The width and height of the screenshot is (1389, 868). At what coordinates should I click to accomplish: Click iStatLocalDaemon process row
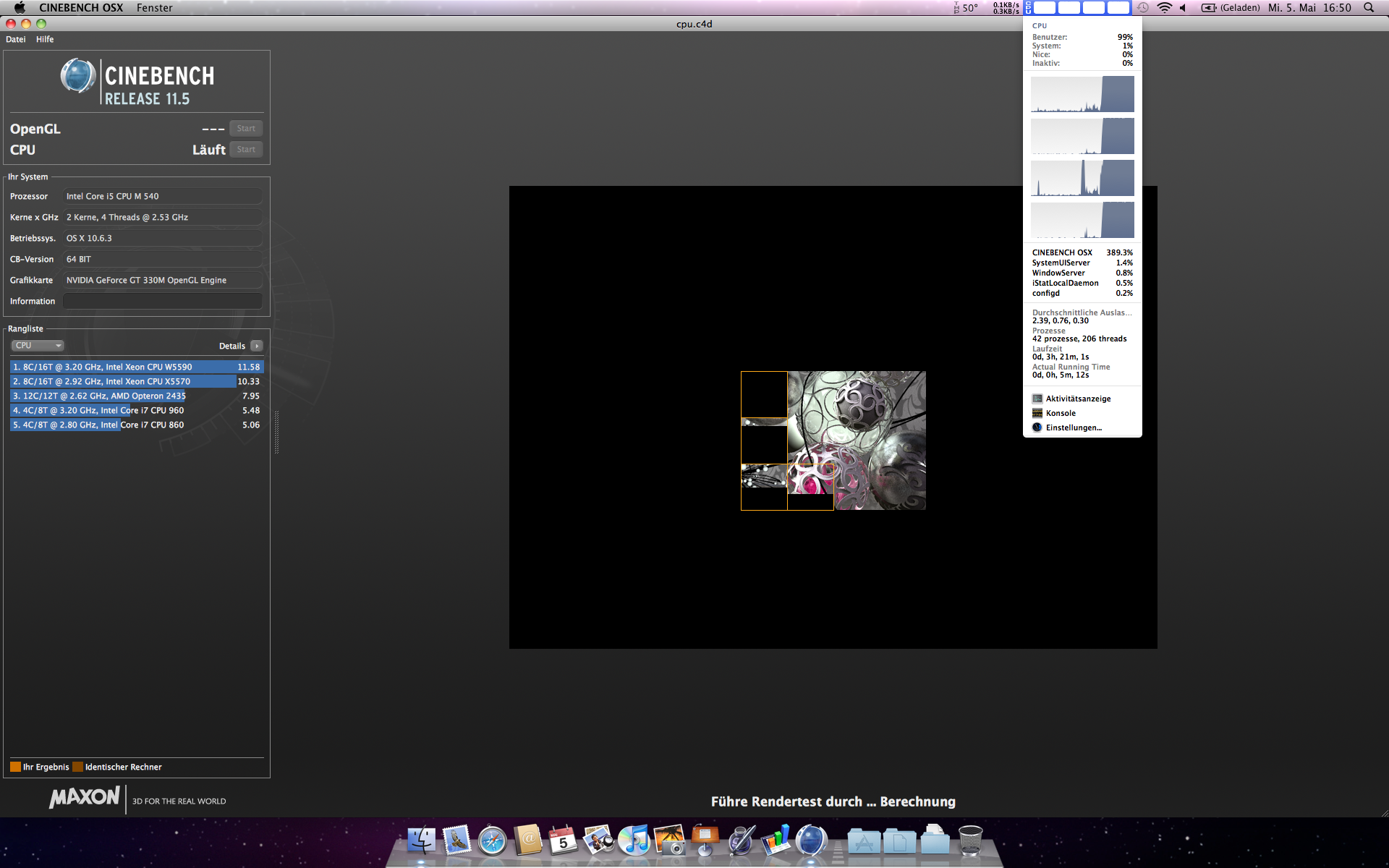click(x=1082, y=283)
